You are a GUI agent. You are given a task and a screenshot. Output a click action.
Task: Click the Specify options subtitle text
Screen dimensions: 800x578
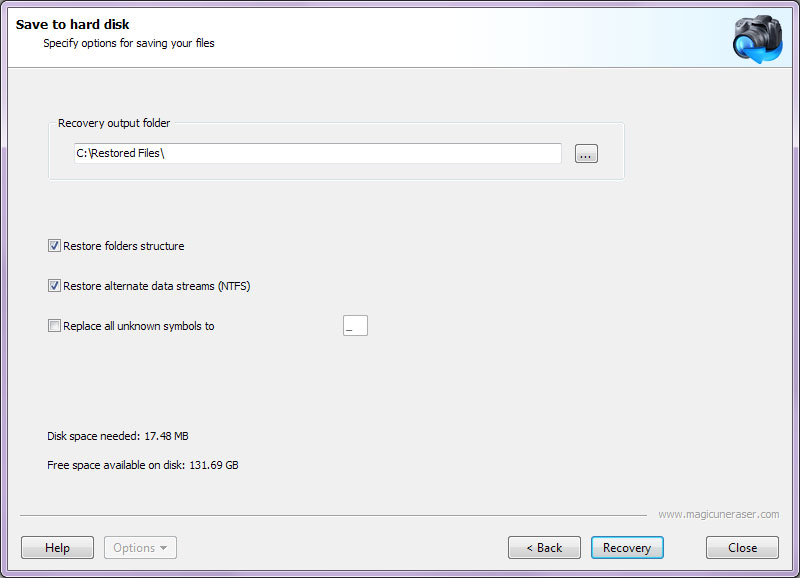pyautogui.click(x=128, y=43)
